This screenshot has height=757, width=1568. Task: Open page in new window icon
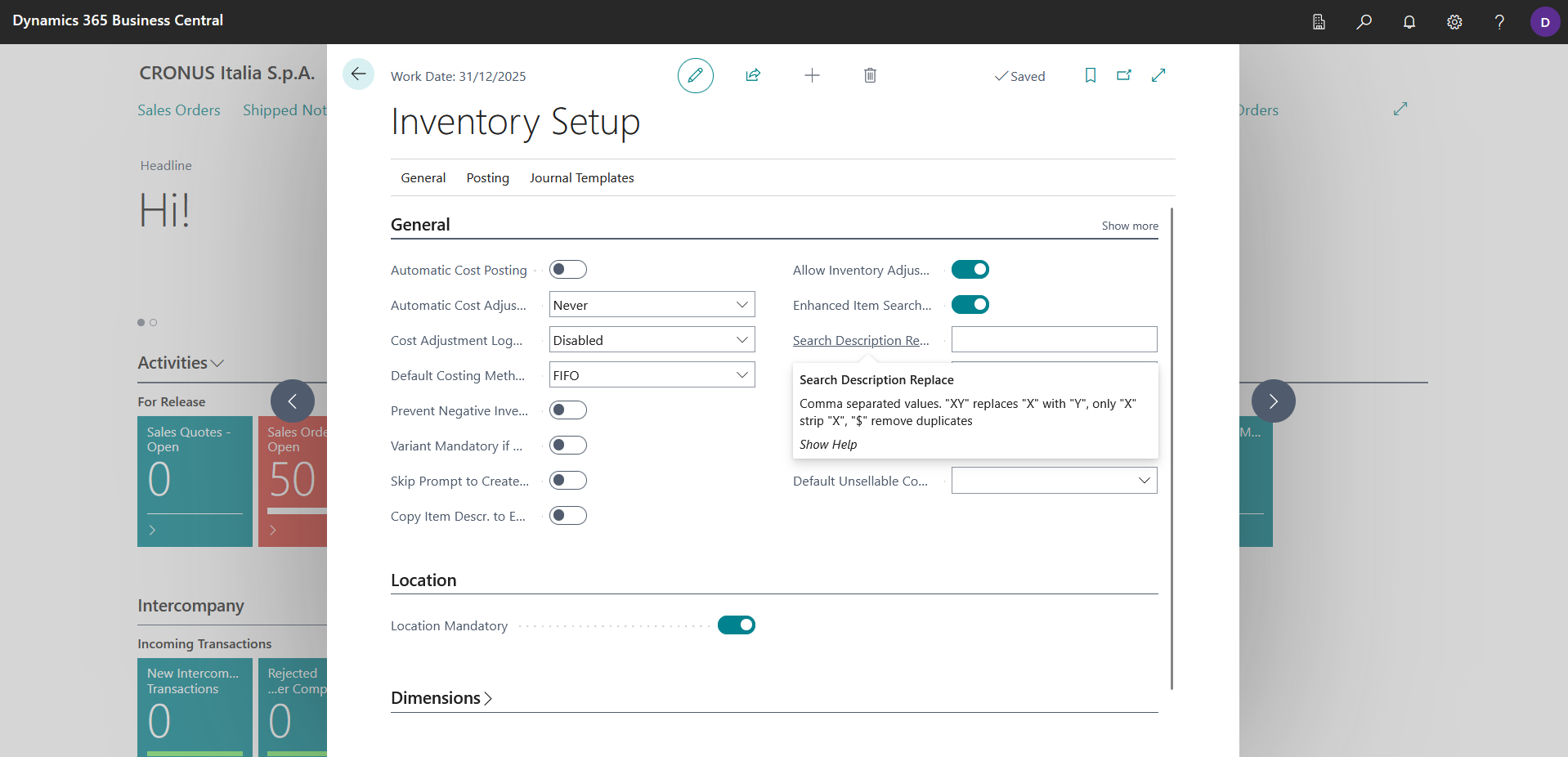[1124, 75]
